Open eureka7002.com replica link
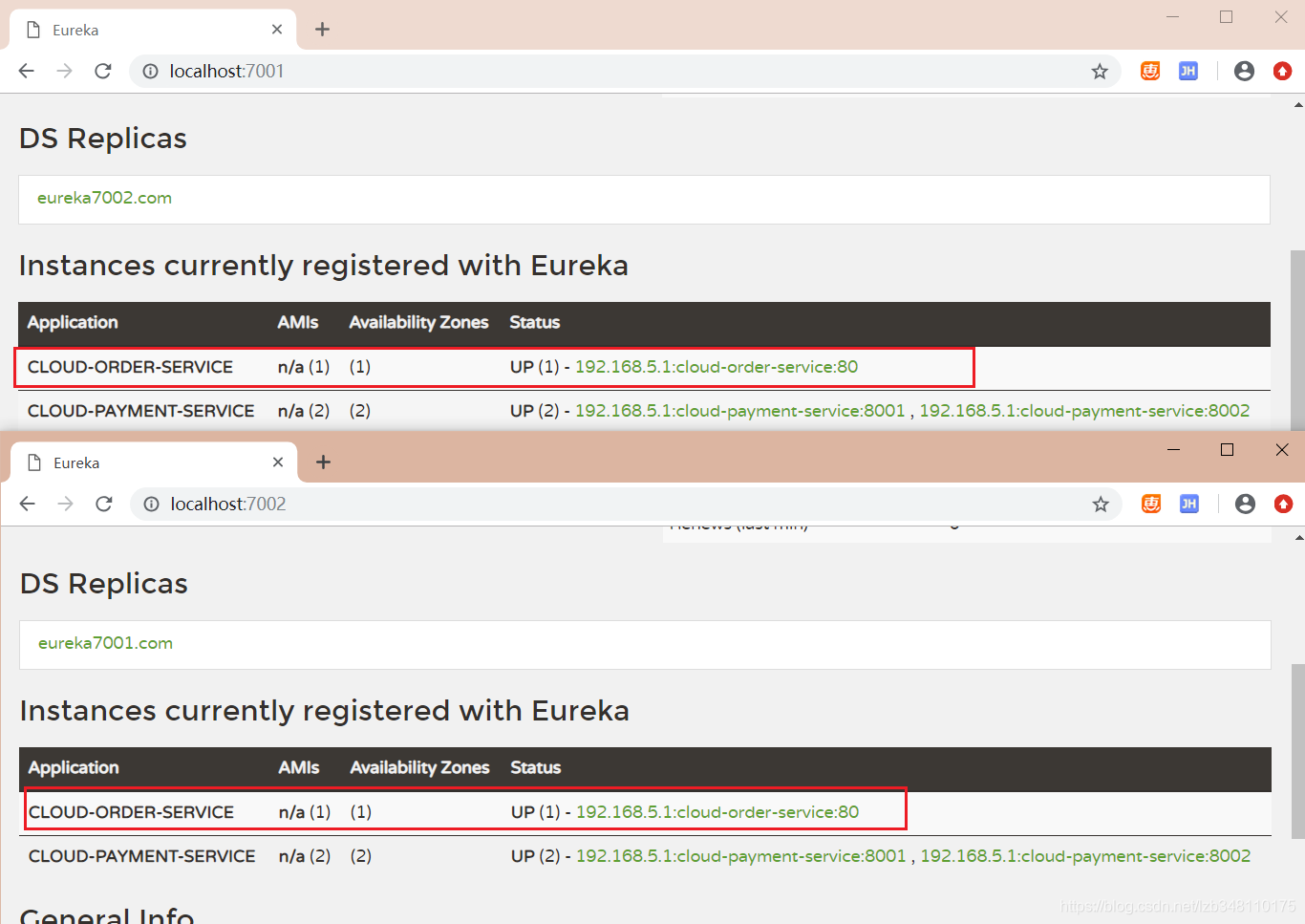1305x924 pixels. click(104, 198)
